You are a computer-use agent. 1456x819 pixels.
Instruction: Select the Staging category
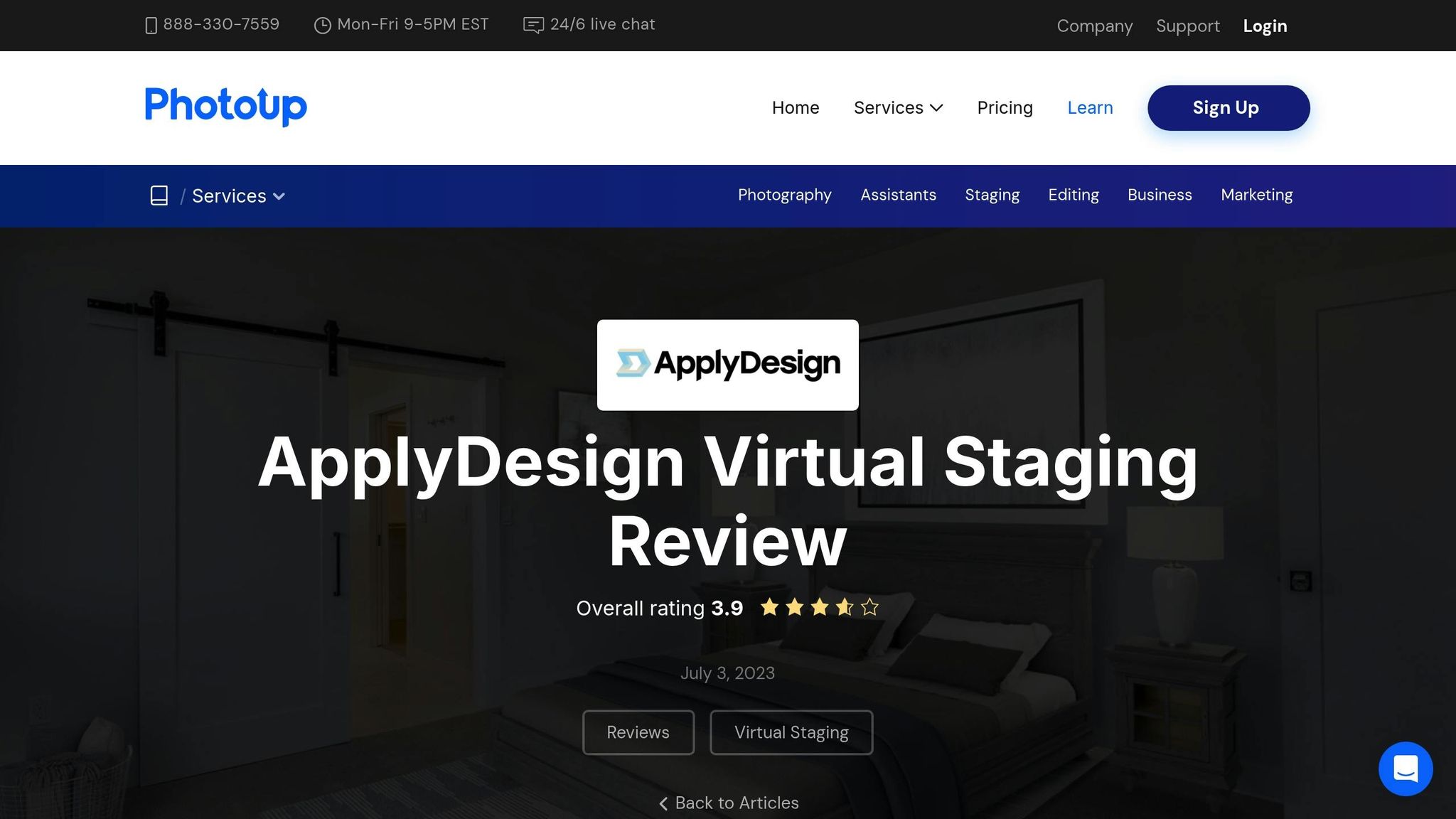coord(992,195)
